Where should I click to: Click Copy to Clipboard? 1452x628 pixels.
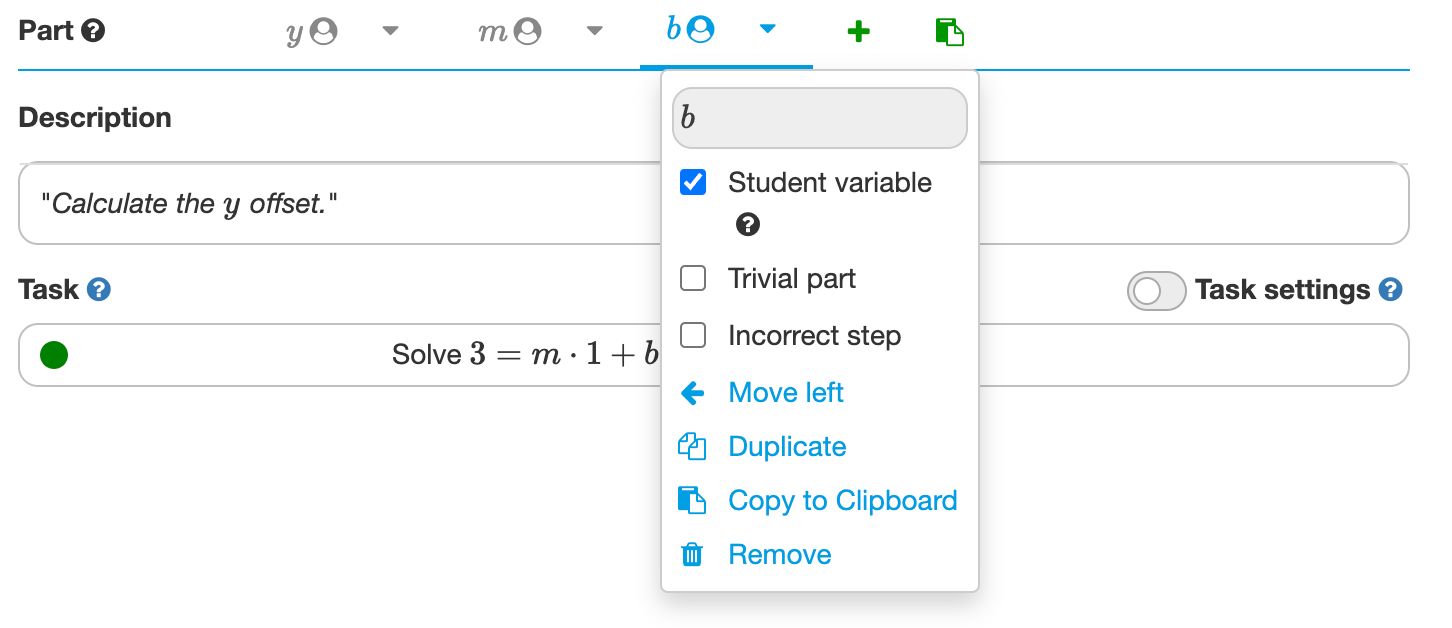(x=842, y=500)
